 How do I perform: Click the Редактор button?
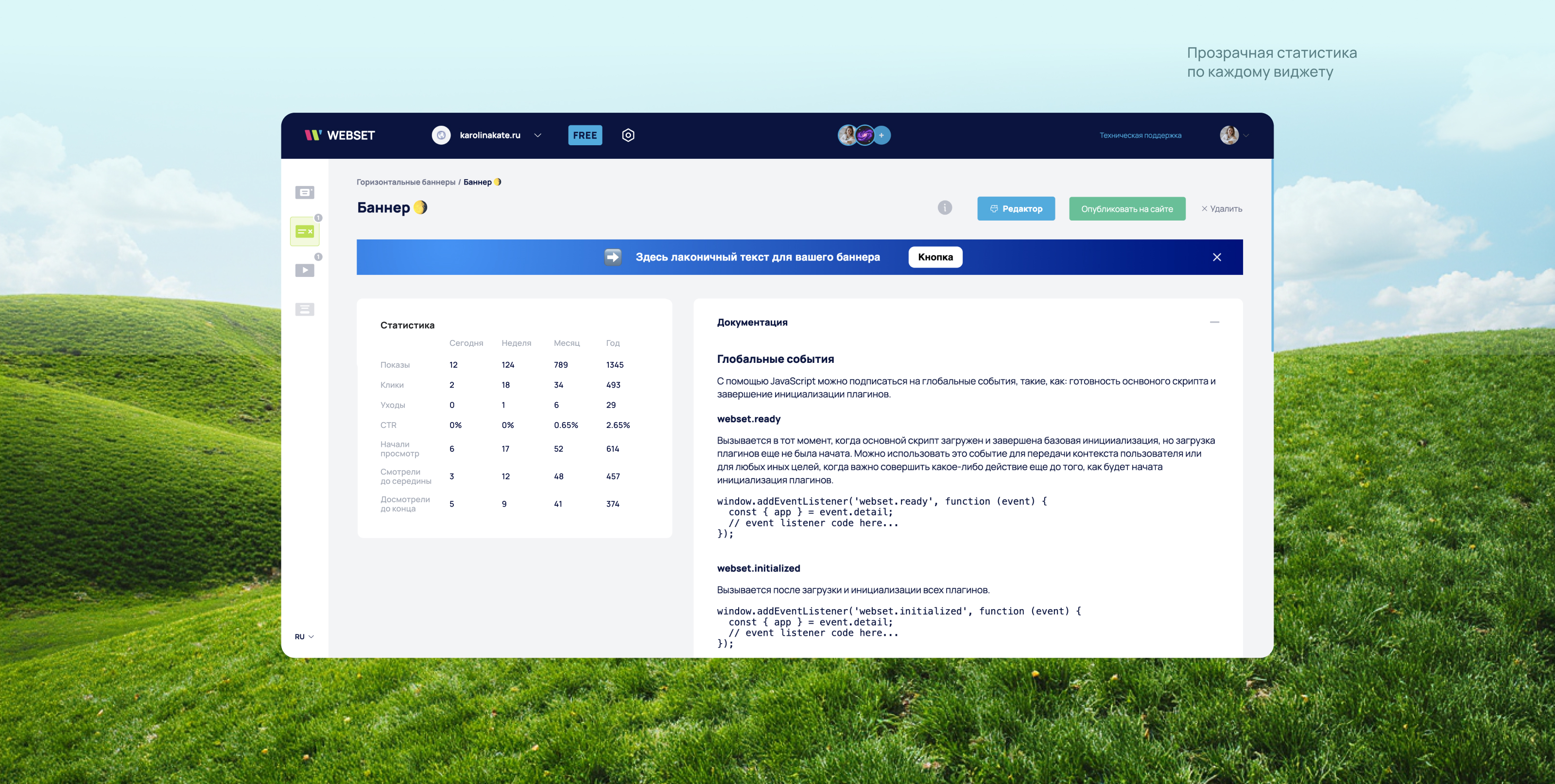1016,209
